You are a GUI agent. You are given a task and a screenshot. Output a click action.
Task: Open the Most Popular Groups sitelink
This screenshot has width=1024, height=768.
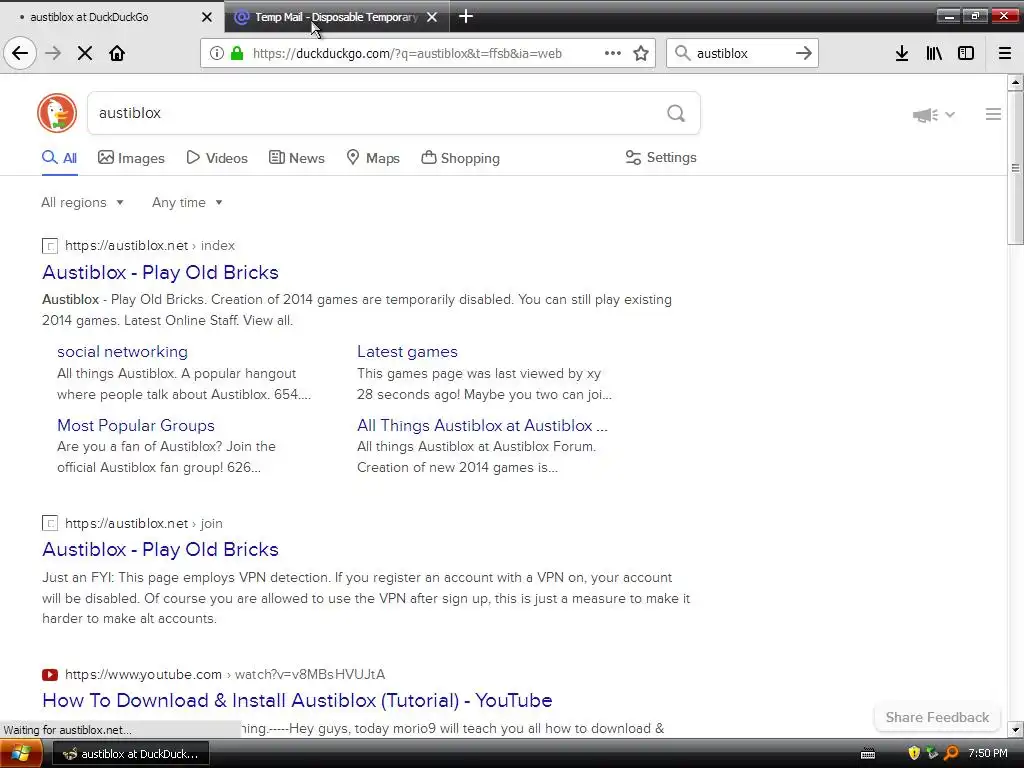tap(136, 425)
